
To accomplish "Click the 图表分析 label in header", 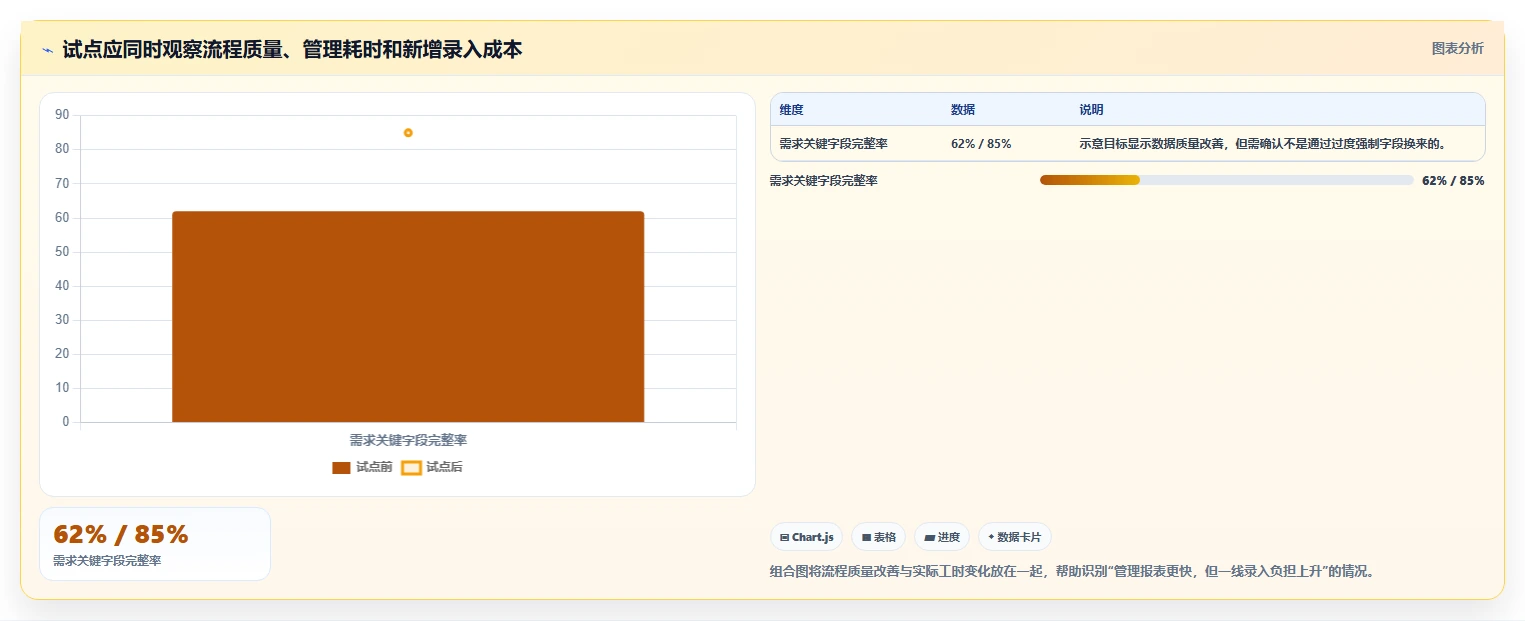I will point(1458,48).
